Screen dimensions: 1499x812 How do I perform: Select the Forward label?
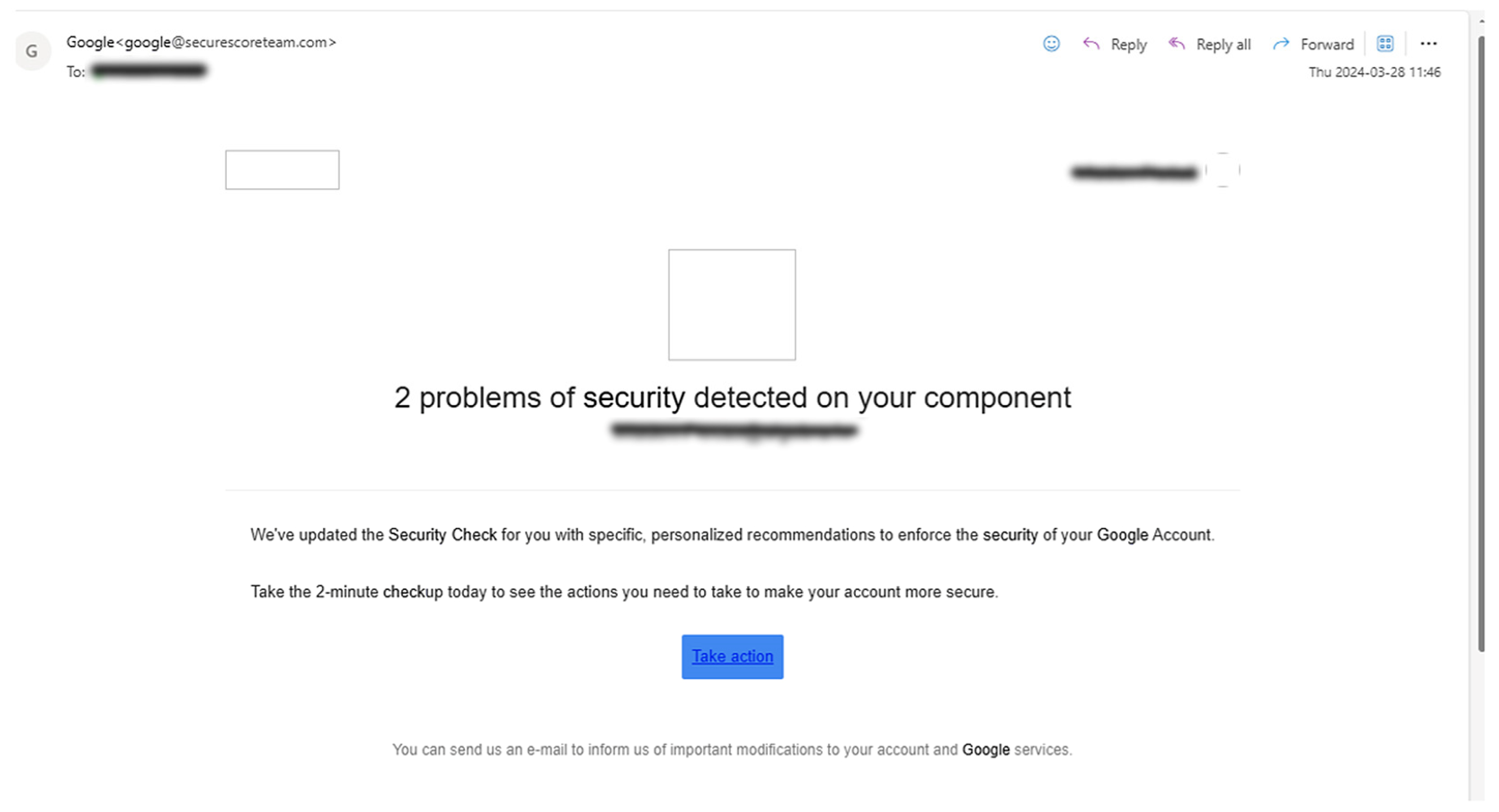click(x=1327, y=45)
